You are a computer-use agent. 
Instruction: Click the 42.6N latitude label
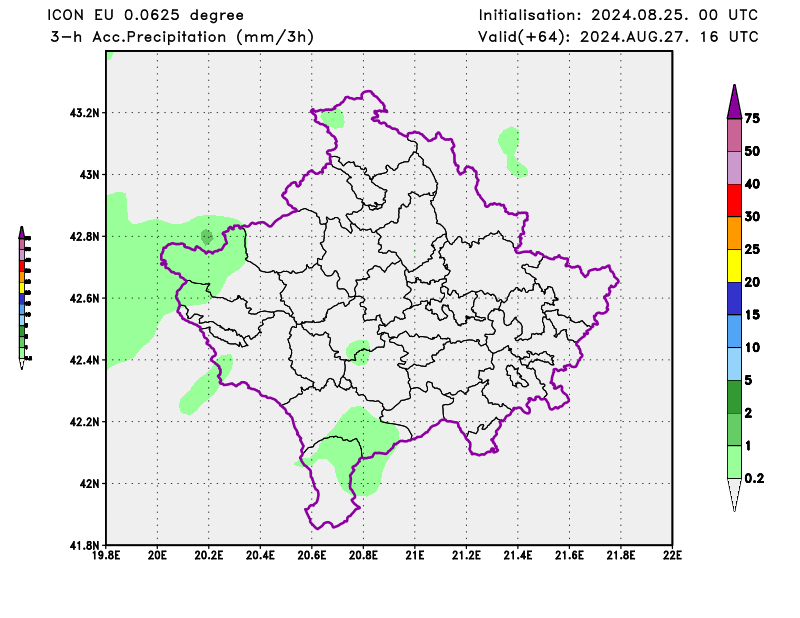(x=85, y=298)
